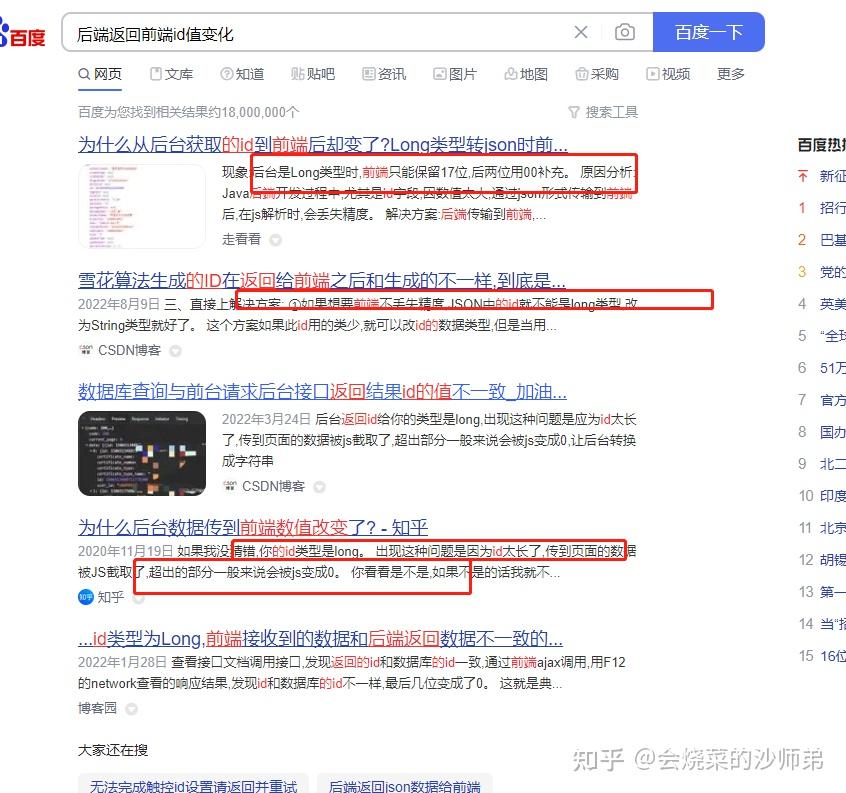Click thumbnail of the Long类型转json result

pos(142,206)
